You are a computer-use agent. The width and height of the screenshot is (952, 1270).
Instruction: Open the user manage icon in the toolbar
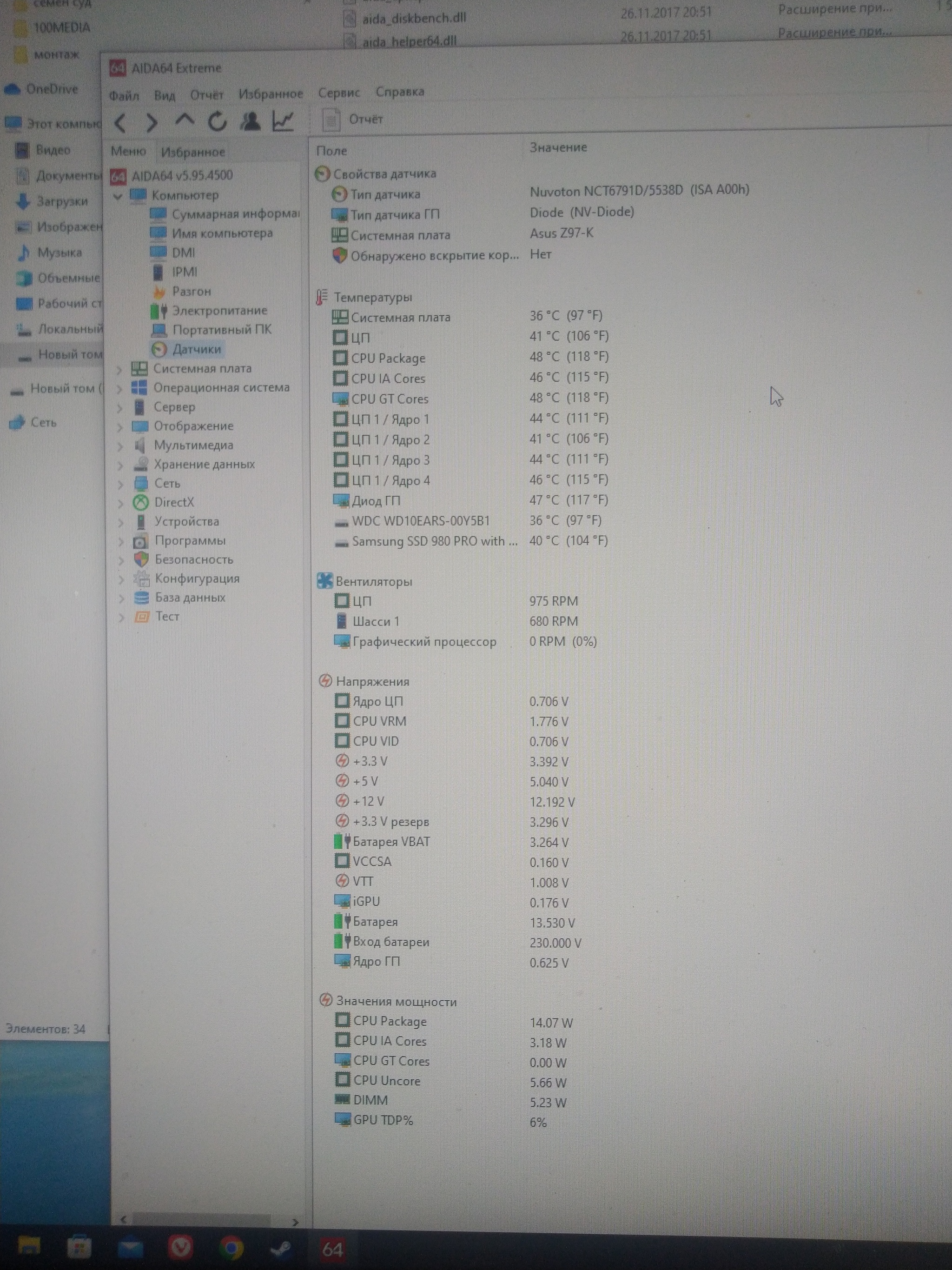coord(250,121)
